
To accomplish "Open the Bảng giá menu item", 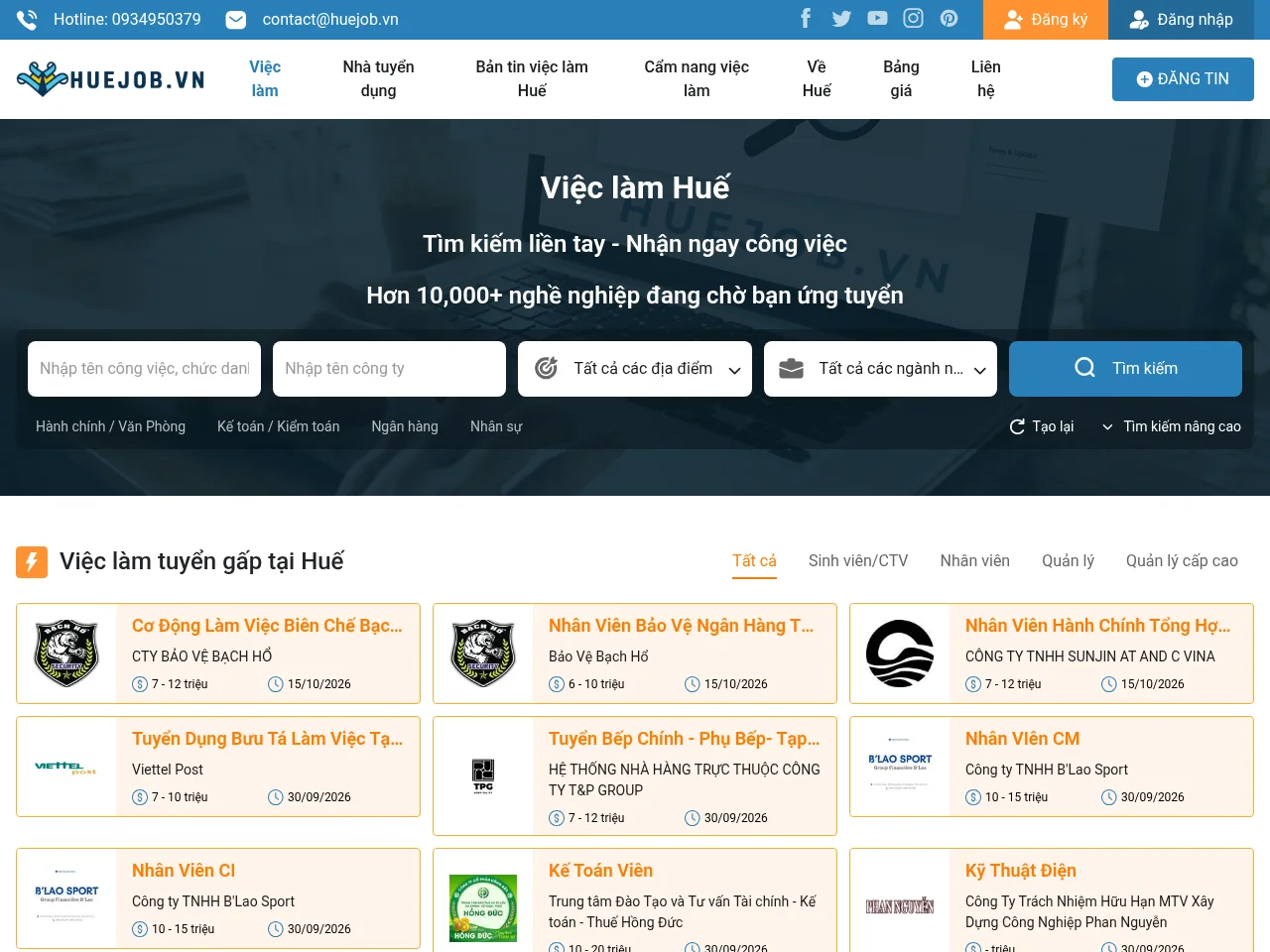I will (x=901, y=79).
